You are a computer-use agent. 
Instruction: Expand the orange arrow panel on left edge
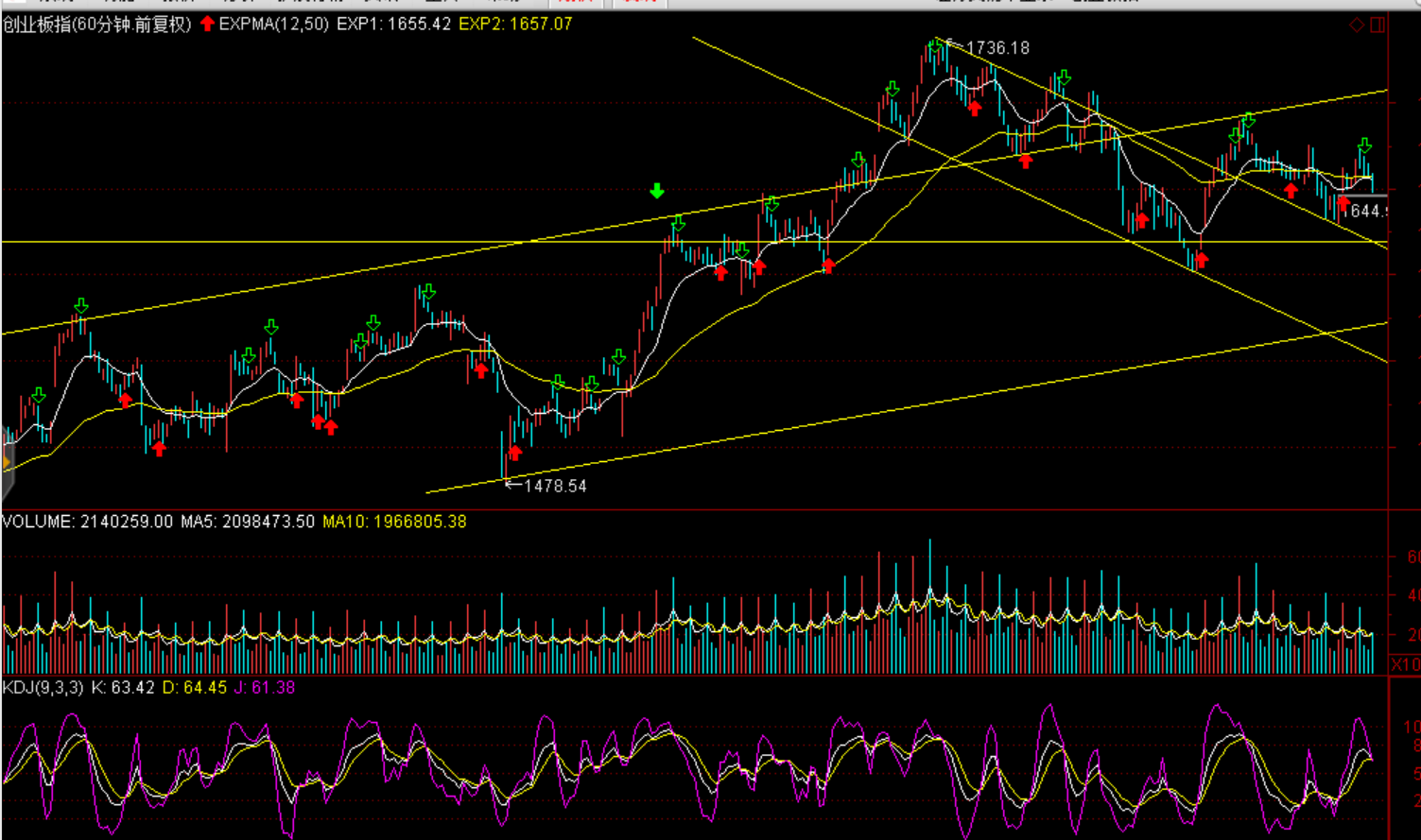point(6,461)
